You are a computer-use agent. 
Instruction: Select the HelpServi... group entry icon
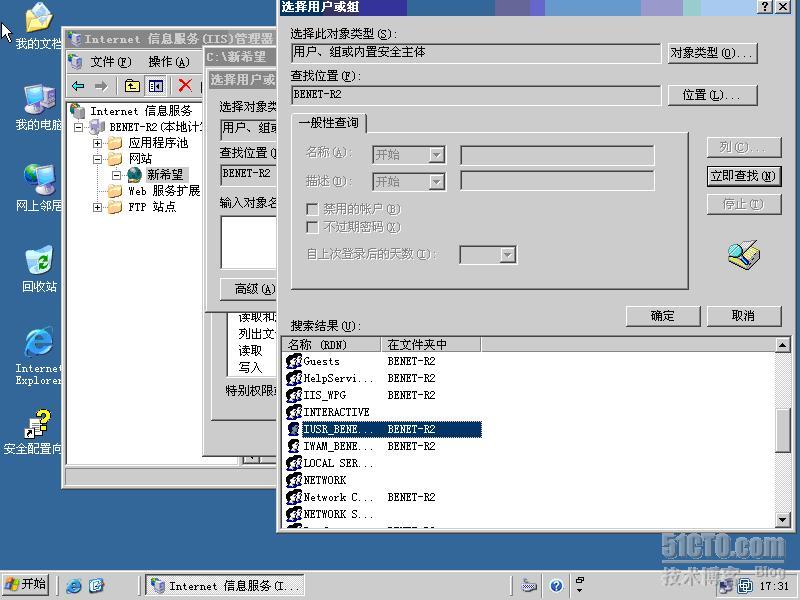pos(294,378)
